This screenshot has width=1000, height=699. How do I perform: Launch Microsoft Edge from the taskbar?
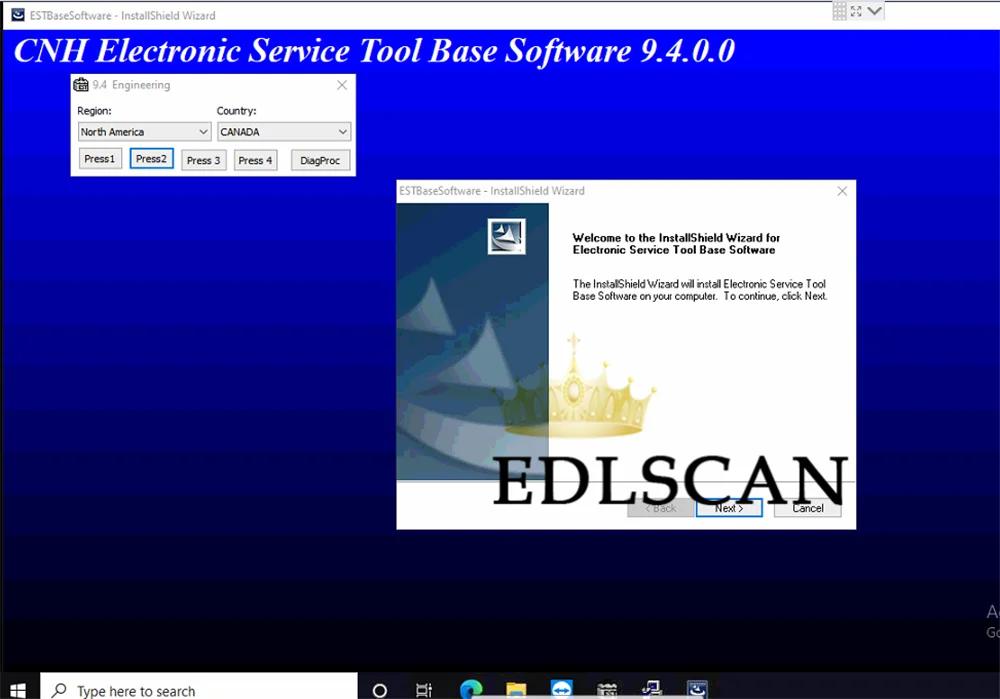471,689
